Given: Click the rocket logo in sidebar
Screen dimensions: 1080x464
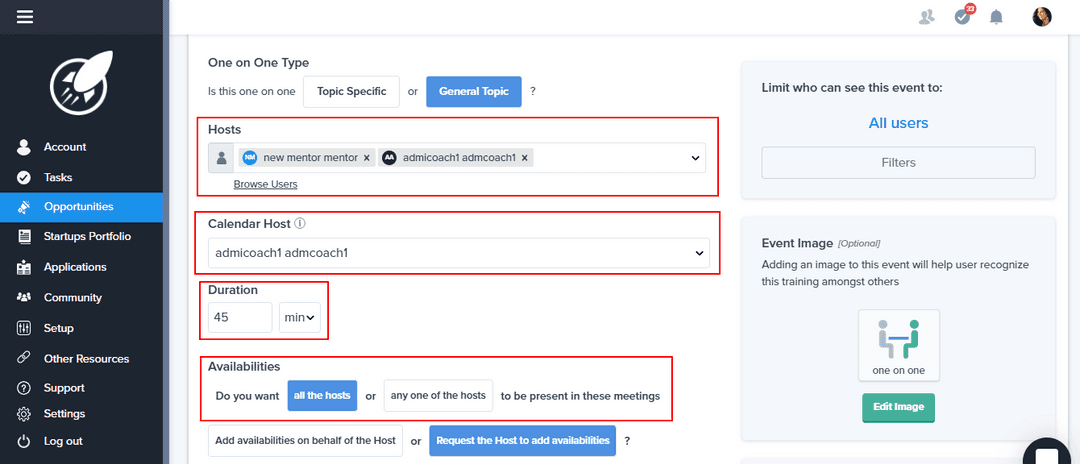Looking at the screenshot, I should tap(80, 81).
